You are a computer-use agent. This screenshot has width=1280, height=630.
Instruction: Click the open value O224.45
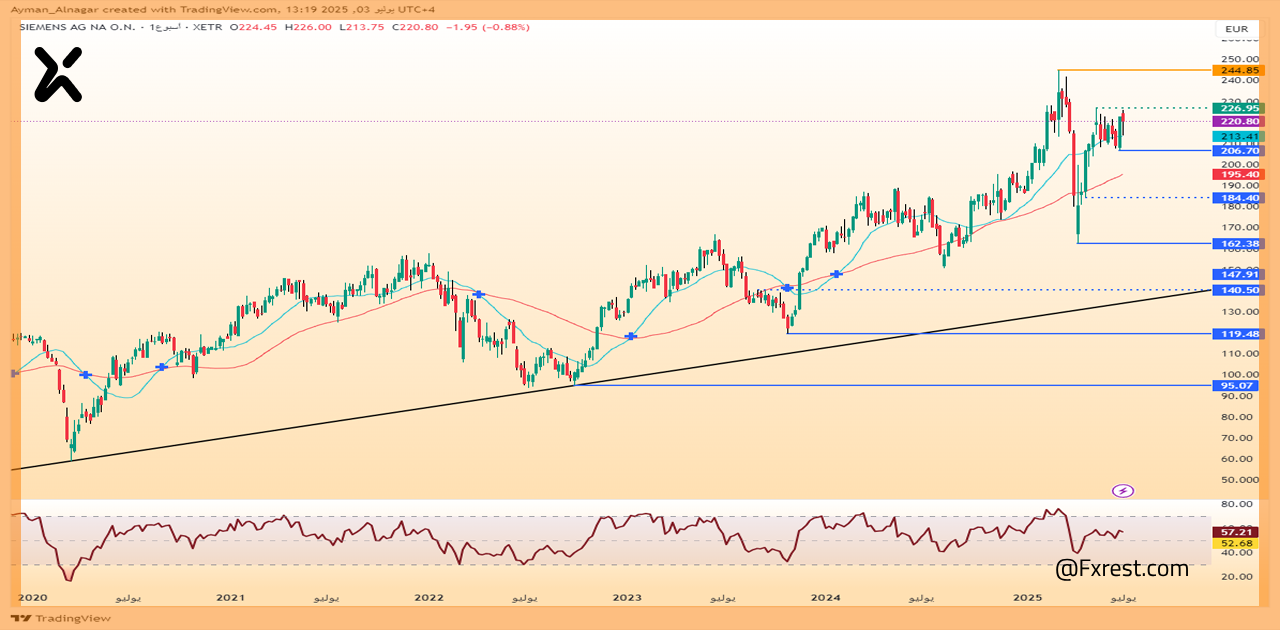point(255,27)
